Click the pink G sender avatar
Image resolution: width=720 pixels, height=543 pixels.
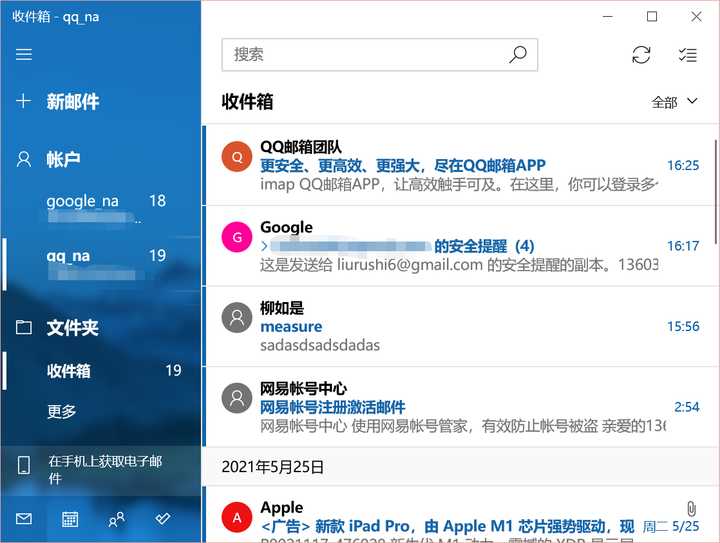(237, 237)
